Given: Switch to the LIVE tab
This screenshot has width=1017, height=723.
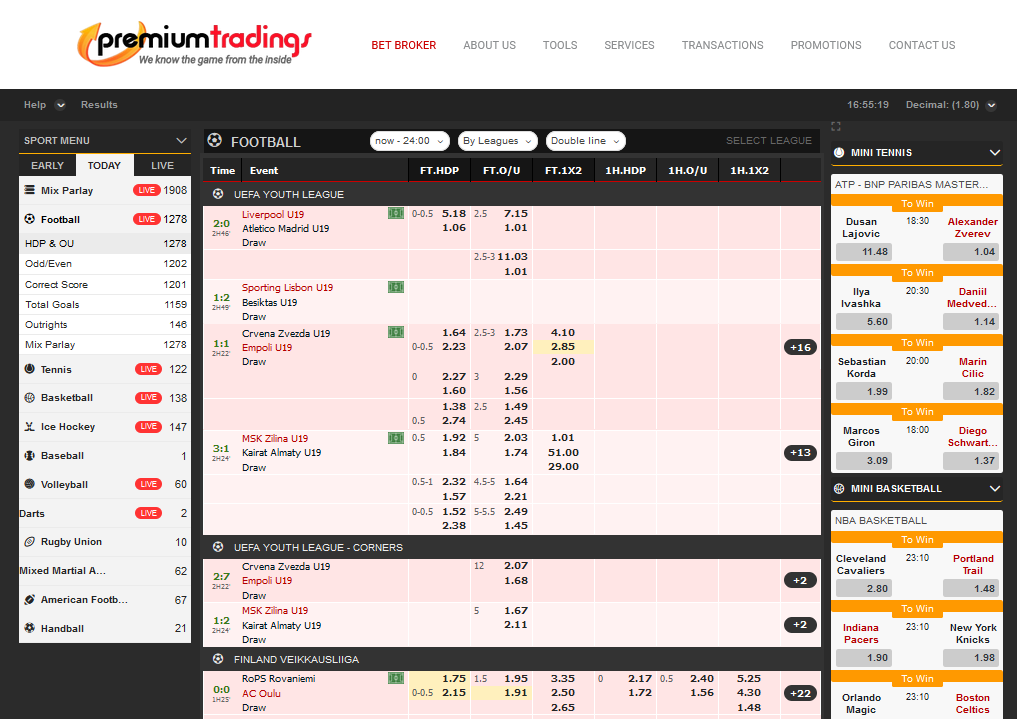Looking at the screenshot, I should tap(162, 166).
